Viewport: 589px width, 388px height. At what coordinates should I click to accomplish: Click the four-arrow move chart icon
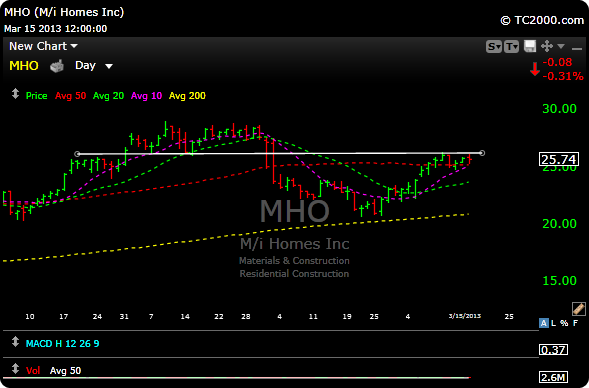point(547,46)
